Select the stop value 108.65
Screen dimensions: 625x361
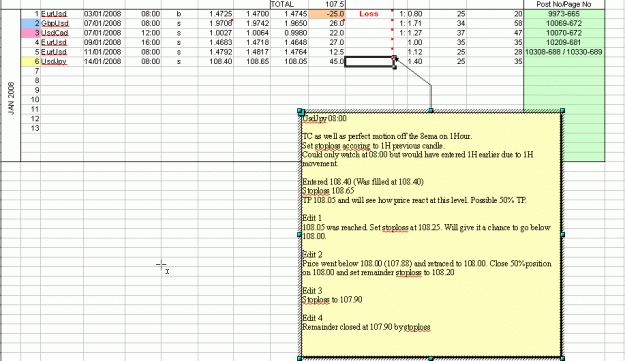(252, 62)
